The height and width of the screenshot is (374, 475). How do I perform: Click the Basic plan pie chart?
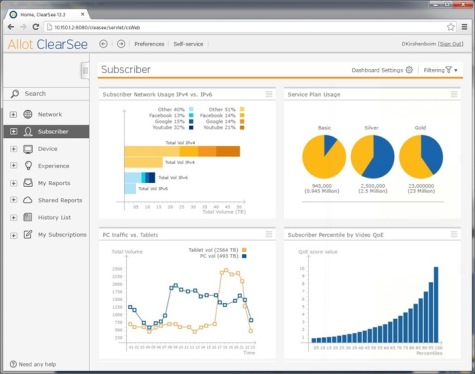[x=324, y=157]
